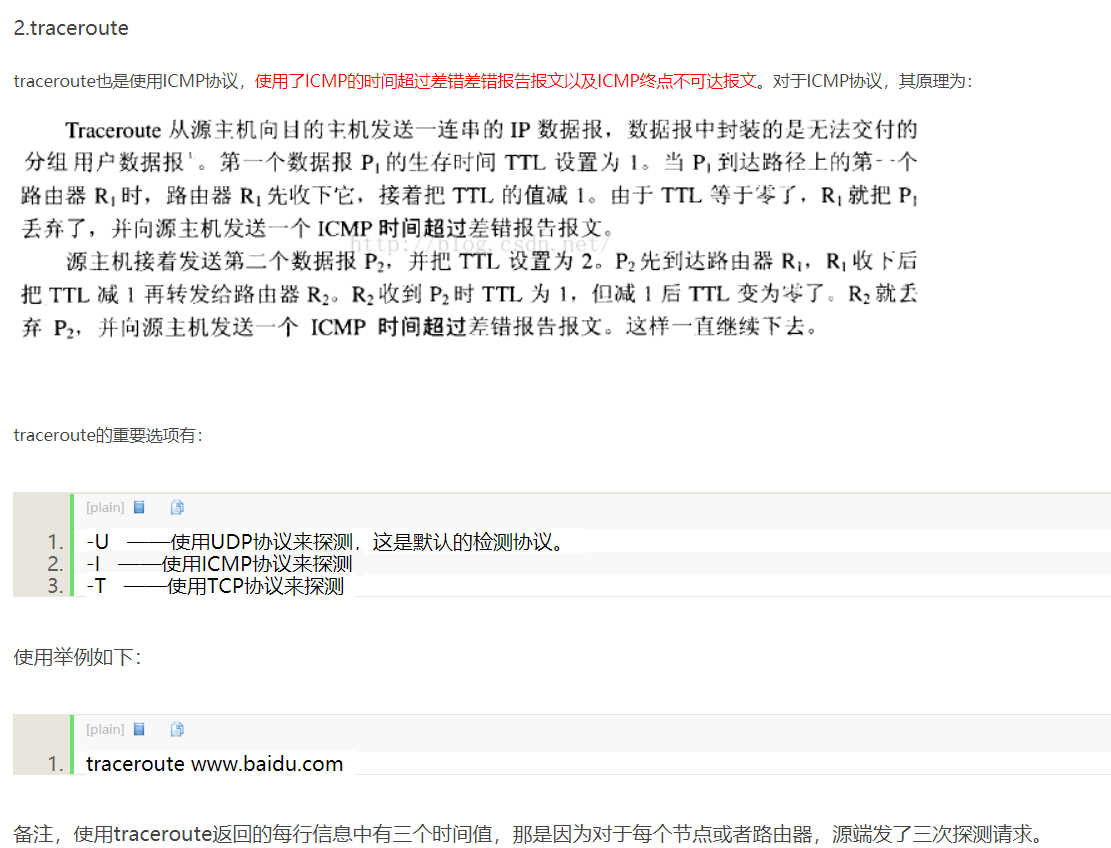Click line number 3 in options block
The image size is (1111, 848).
(x=55, y=586)
